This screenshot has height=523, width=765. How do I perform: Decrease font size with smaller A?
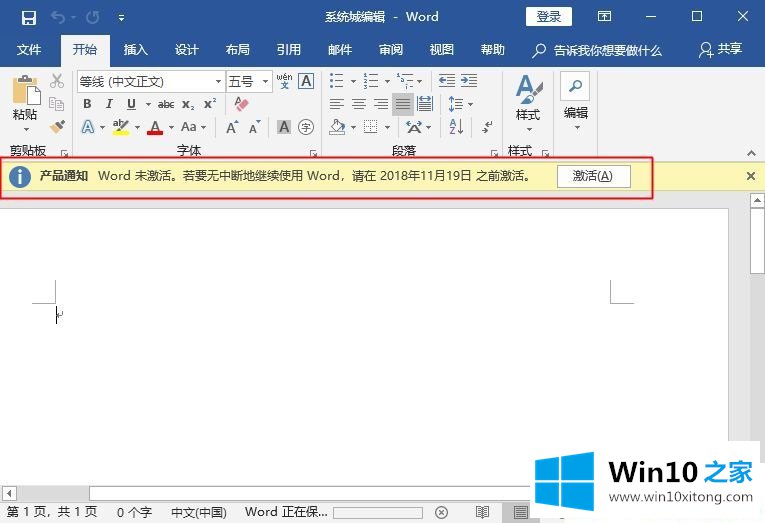(254, 127)
